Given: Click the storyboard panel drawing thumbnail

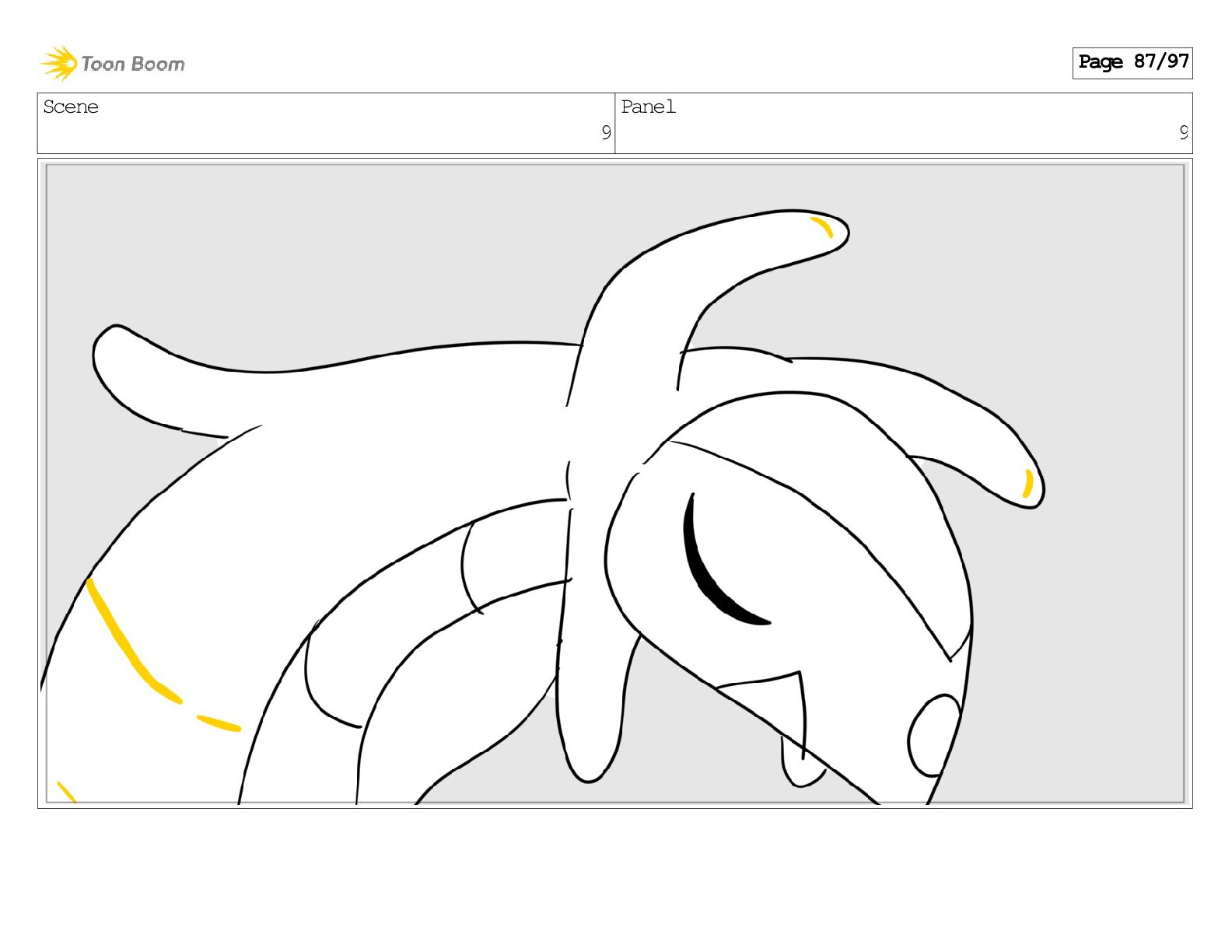Looking at the screenshot, I should click(x=615, y=483).
